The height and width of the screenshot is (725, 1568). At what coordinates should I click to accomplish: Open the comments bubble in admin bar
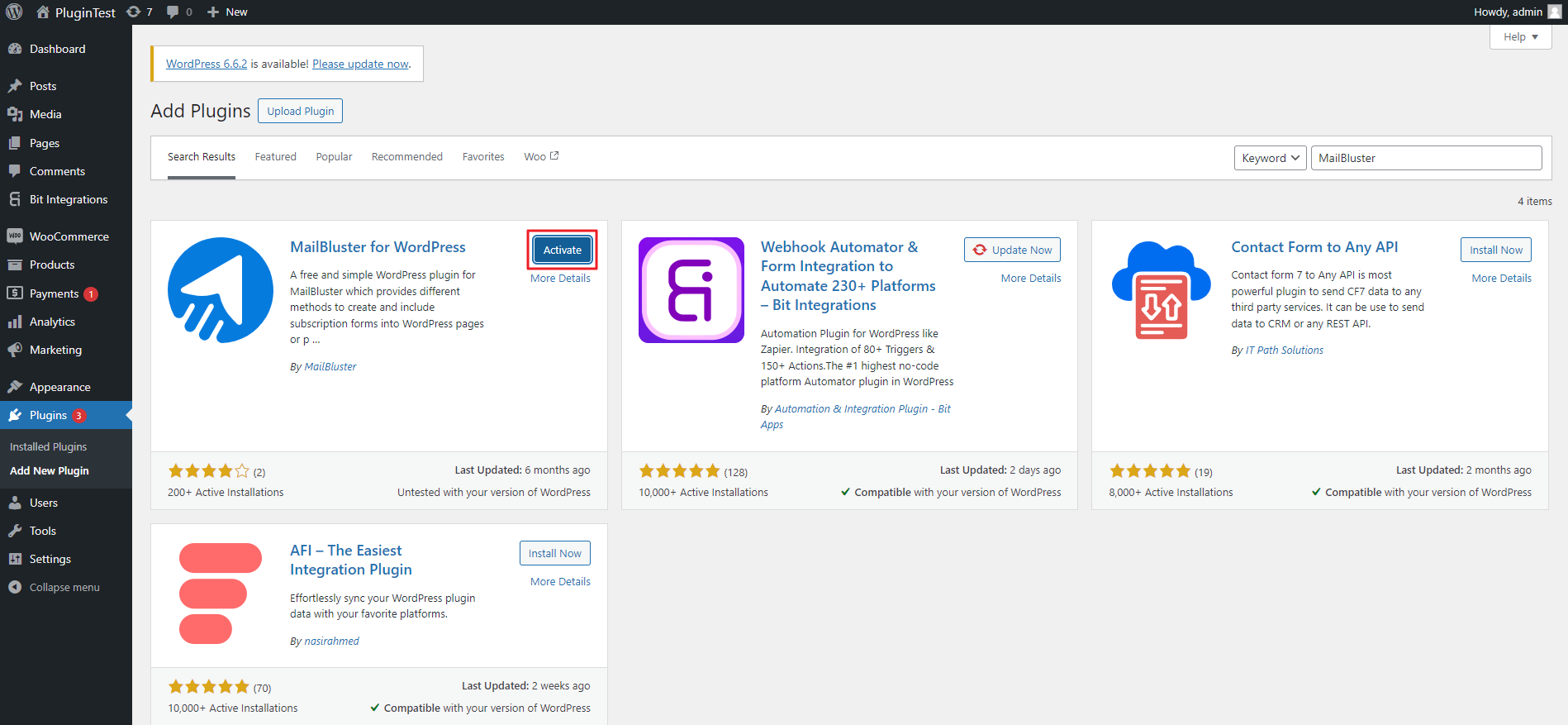tap(178, 12)
